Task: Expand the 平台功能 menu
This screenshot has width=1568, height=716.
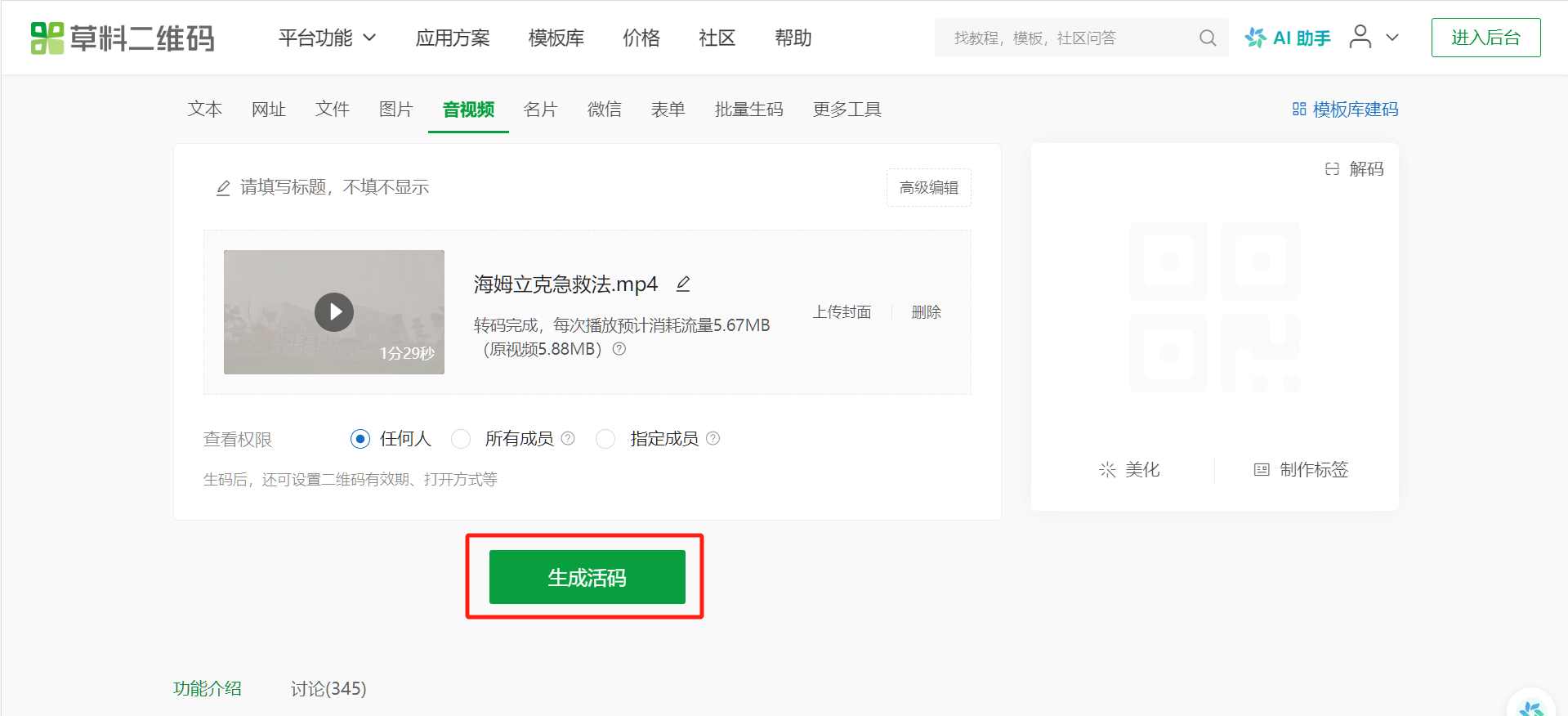Action: coord(327,38)
